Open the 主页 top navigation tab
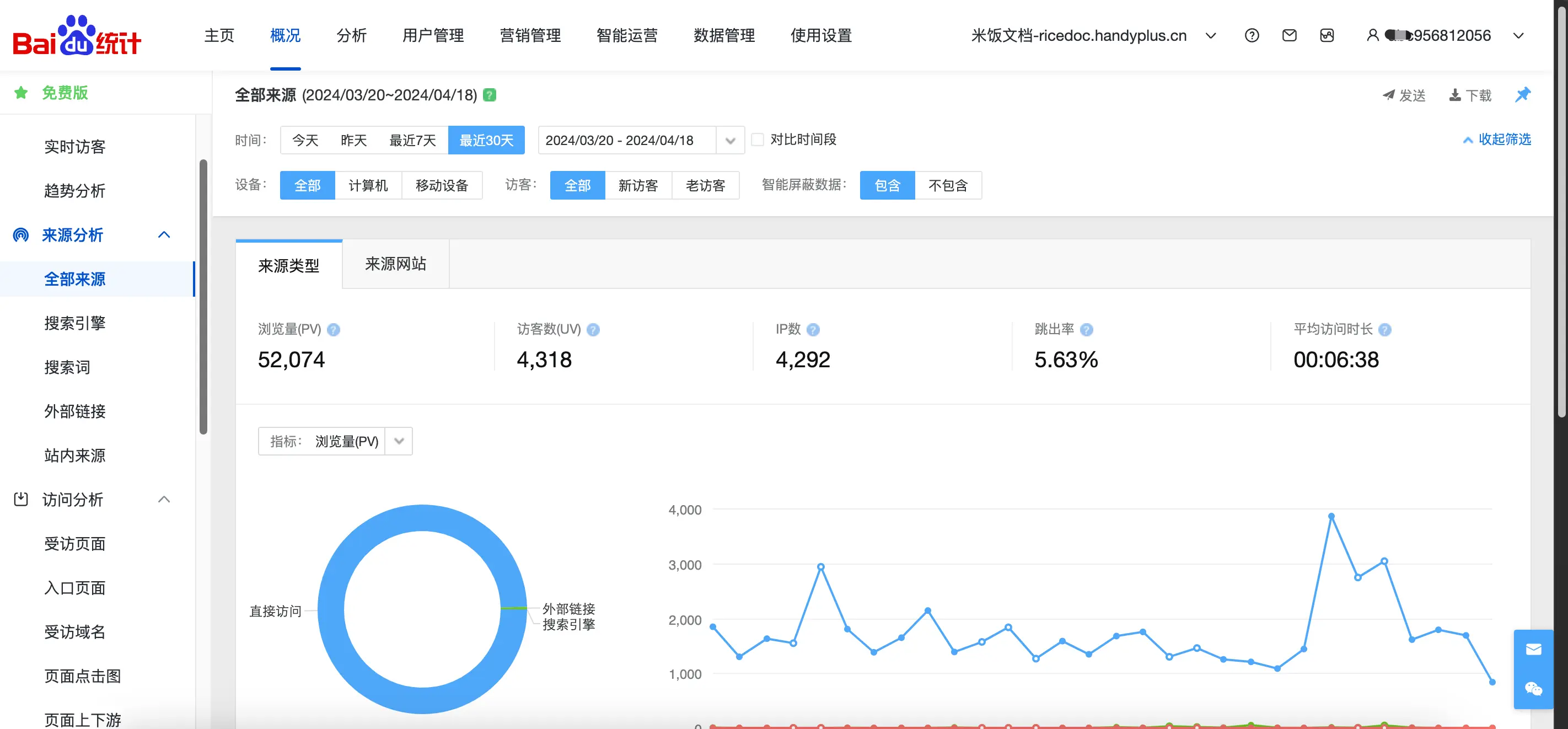The width and height of the screenshot is (1568, 729). point(219,35)
